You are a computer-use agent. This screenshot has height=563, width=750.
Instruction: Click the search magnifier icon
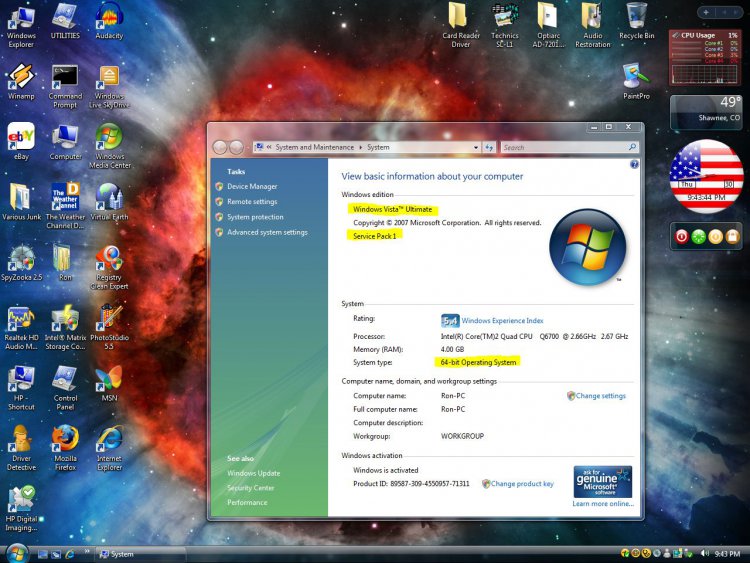click(632, 147)
